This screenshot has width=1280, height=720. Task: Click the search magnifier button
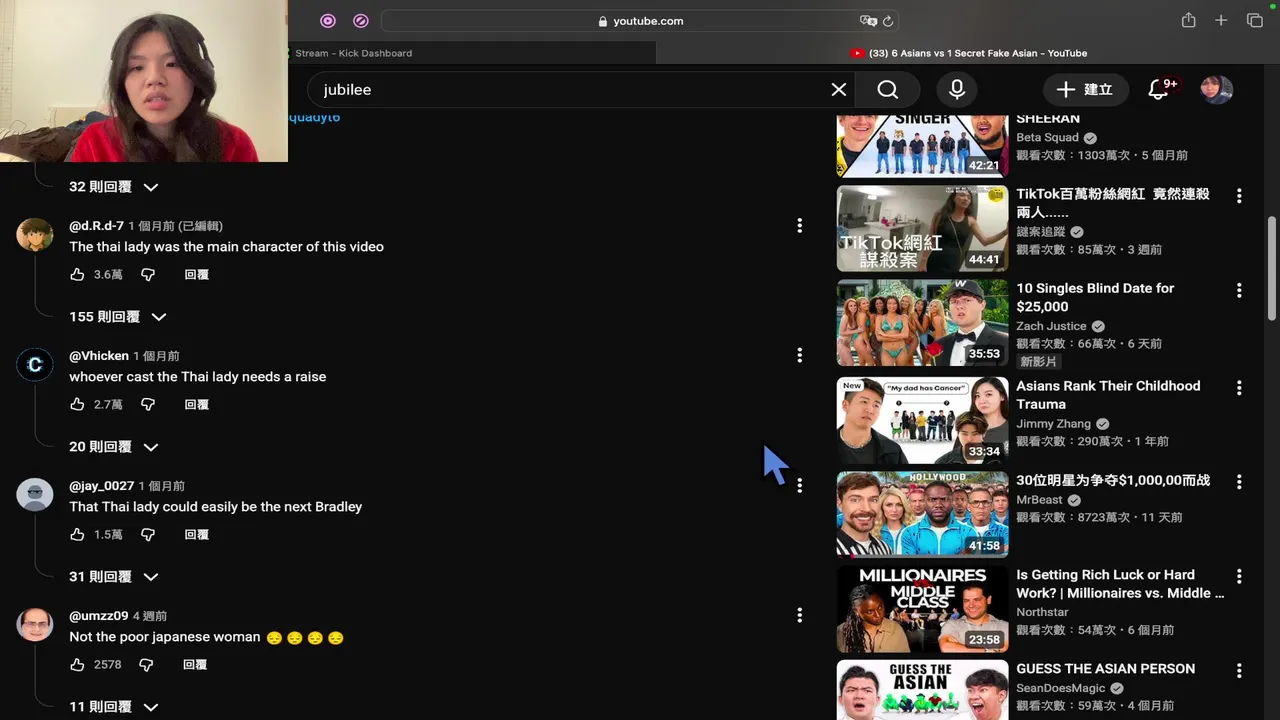[887, 90]
